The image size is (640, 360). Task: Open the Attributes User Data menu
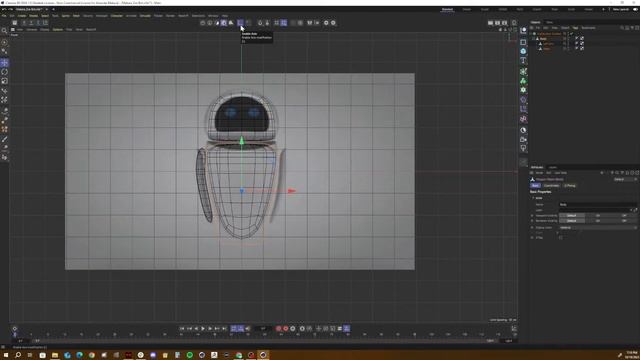pyautogui.click(x=560, y=173)
